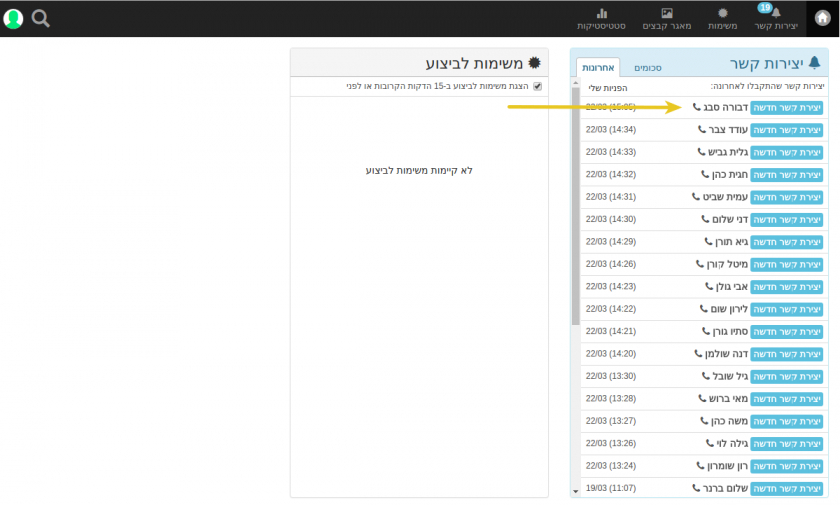Click the phone icon next to מאי ברוש
This screenshot has height=505, width=840.
tap(702, 398)
